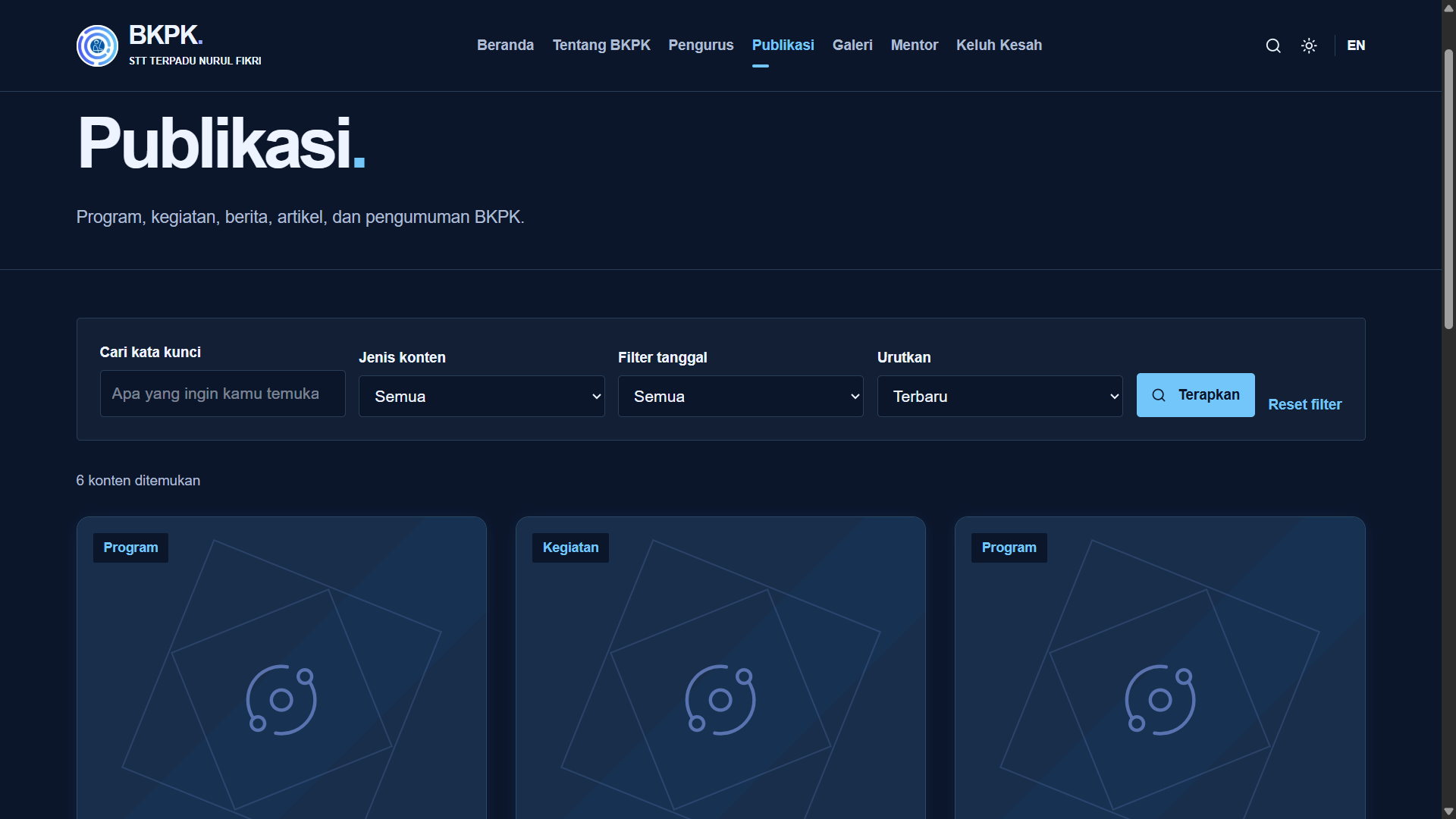Open Keluh Kesah menu item
This screenshot has height=819, width=1456.
tap(999, 45)
